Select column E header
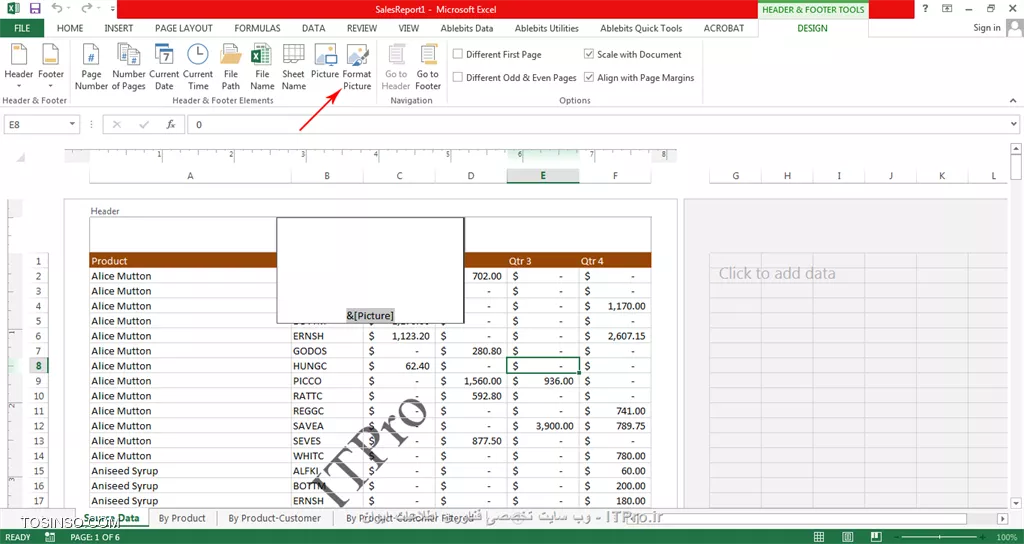1024x544 pixels. (543, 176)
